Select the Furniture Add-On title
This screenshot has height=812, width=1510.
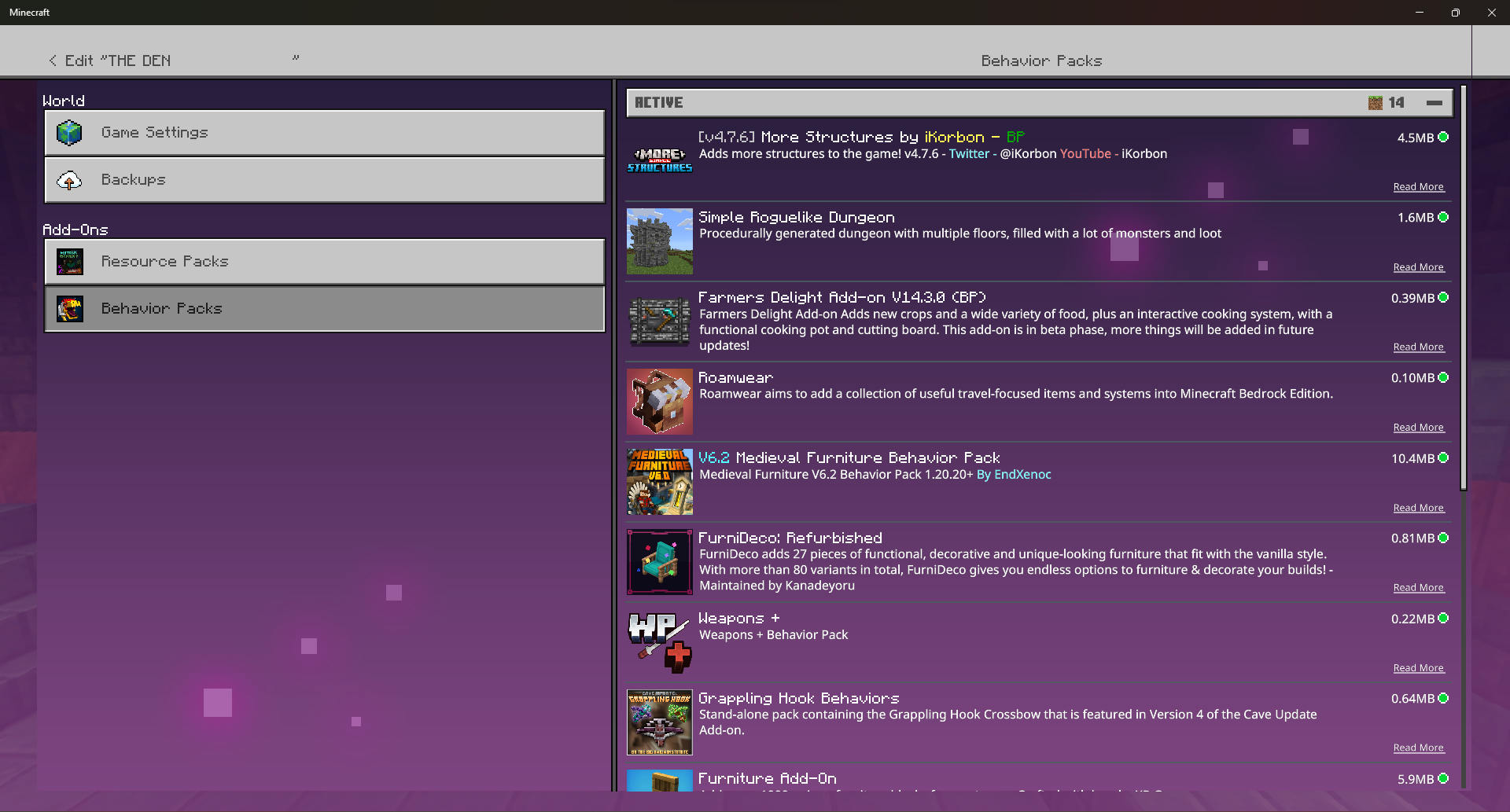point(768,779)
